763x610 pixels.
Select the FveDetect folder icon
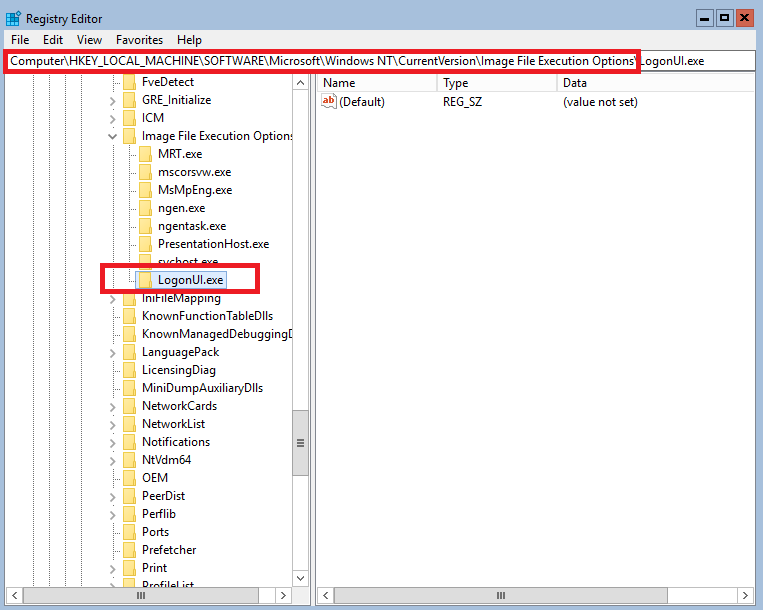pyautogui.click(x=129, y=82)
